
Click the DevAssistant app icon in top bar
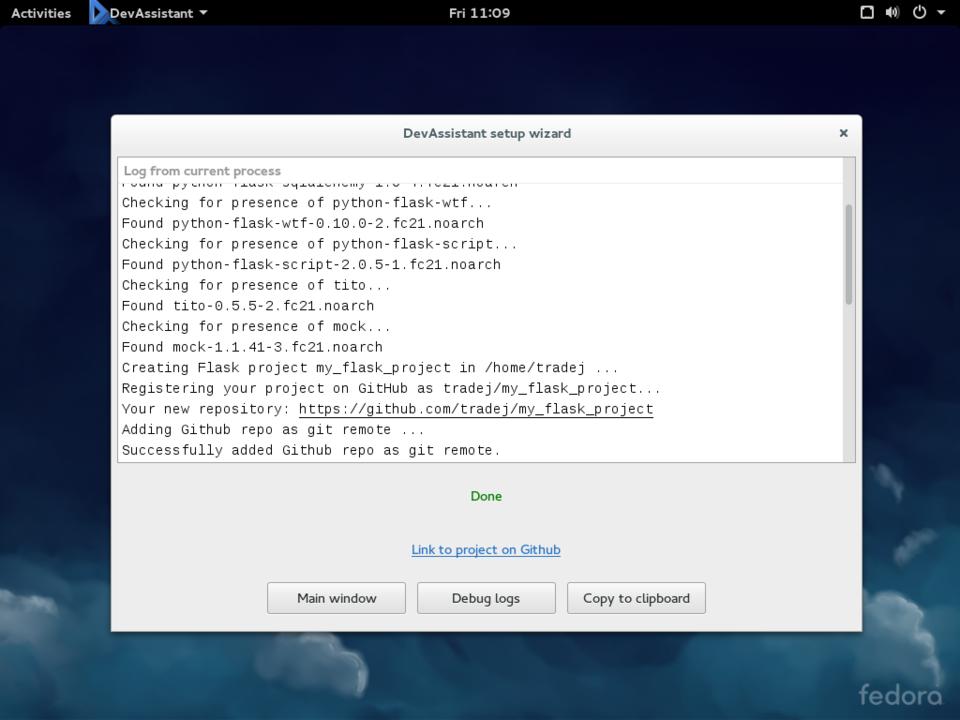pyautogui.click(x=99, y=13)
